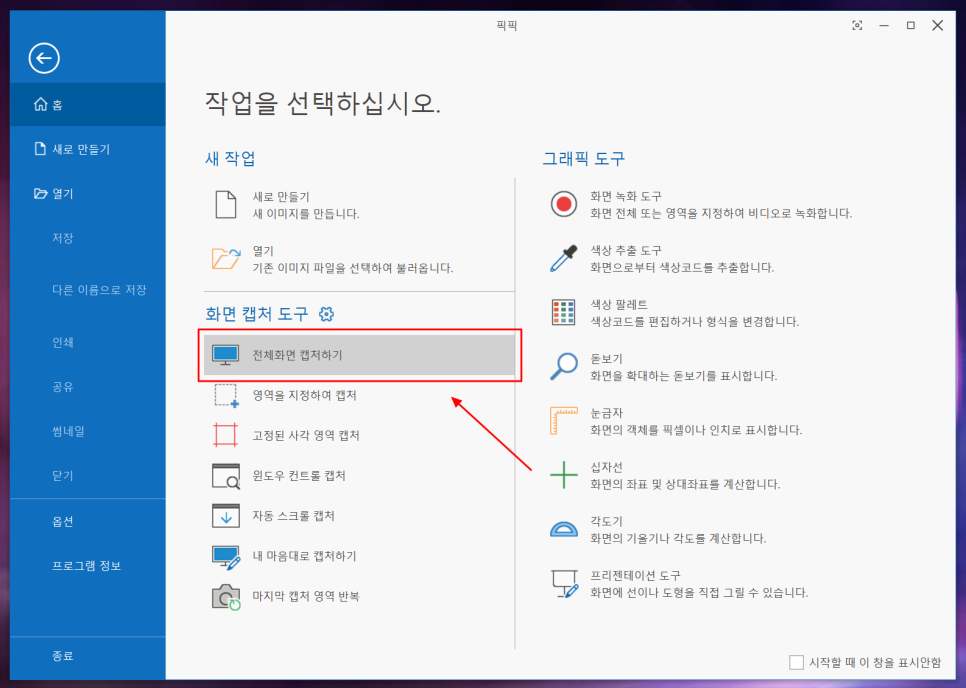Click the back arrow circle icon
The width and height of the screenshot is (966, 688).
coord(44,59)
